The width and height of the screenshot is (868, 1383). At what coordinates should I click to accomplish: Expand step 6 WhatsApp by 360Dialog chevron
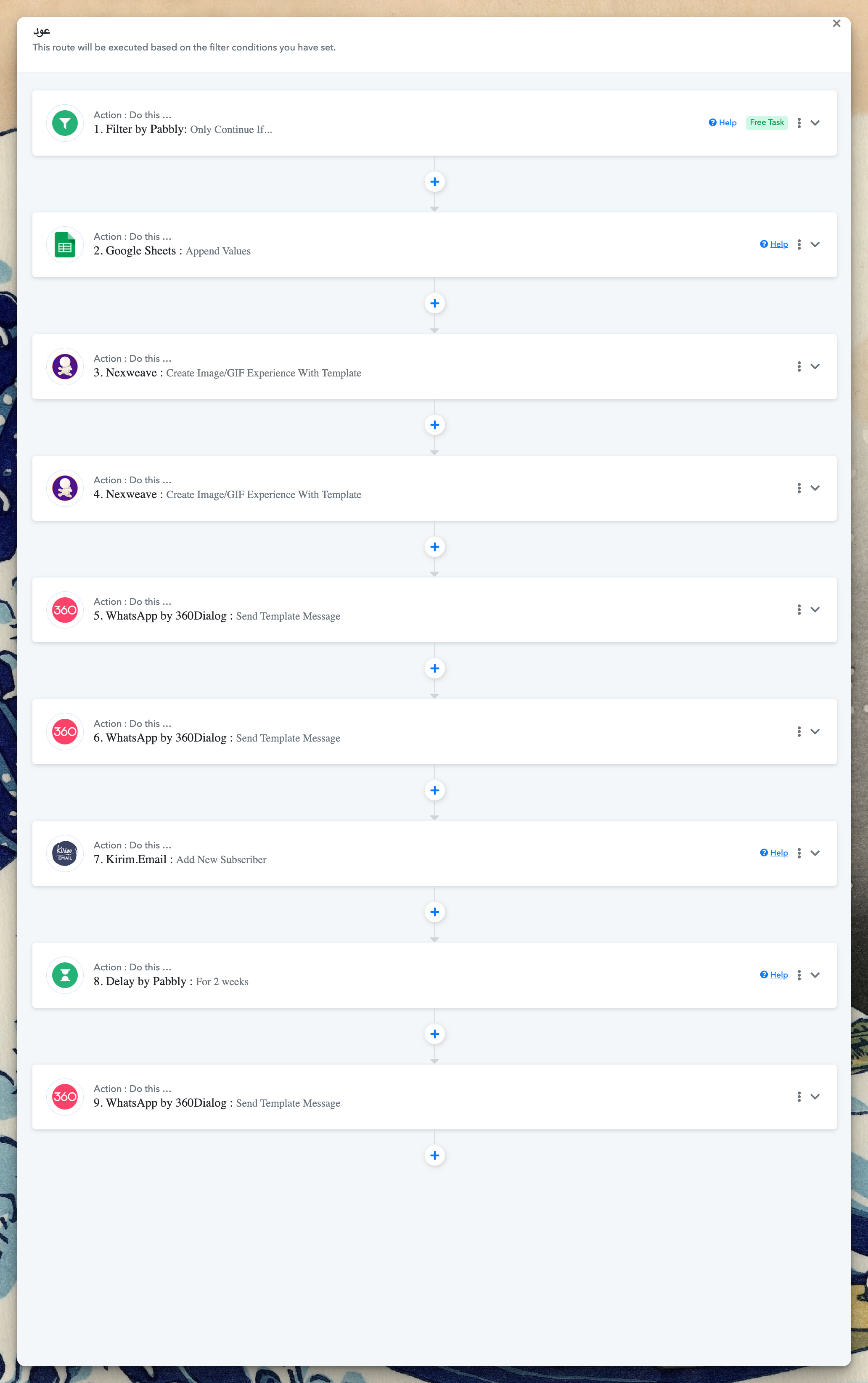[x=815, y=731]
